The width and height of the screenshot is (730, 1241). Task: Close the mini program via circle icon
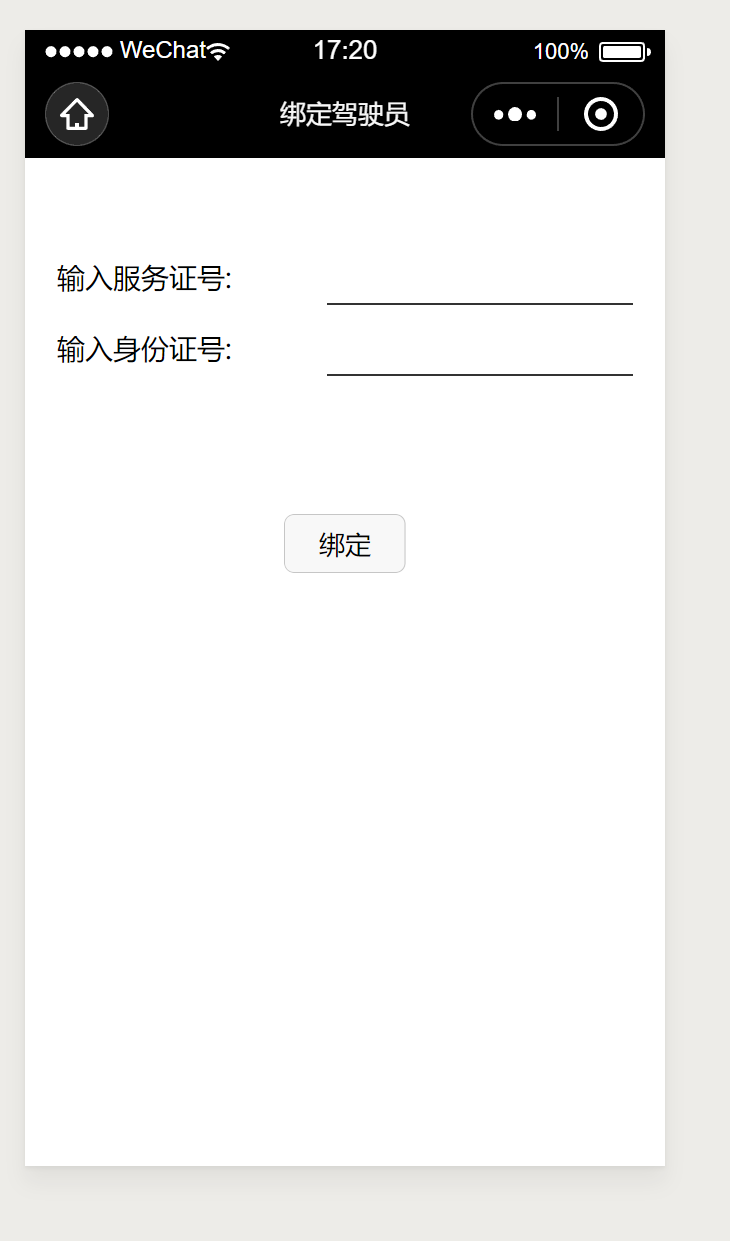(601, 114)
